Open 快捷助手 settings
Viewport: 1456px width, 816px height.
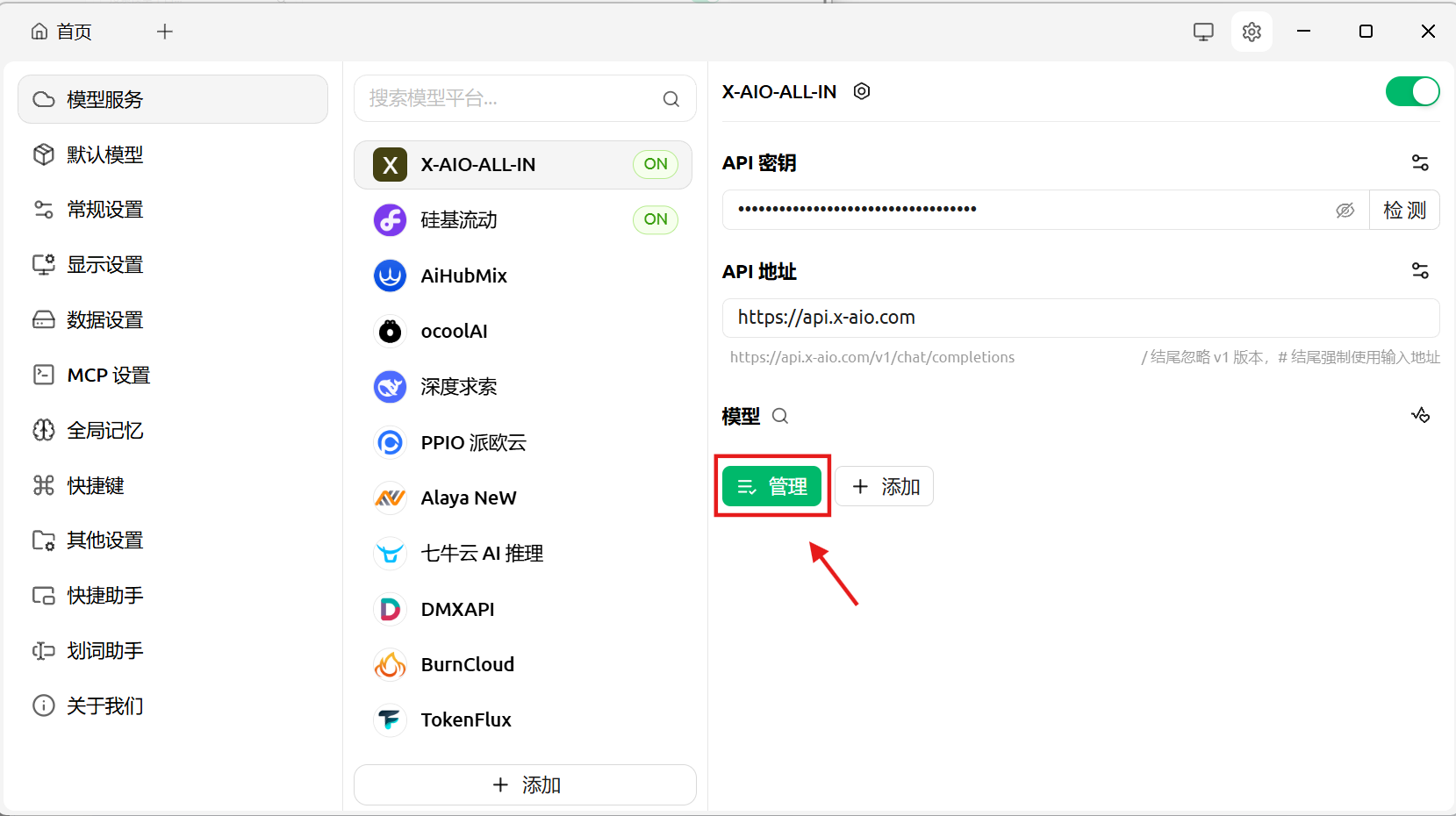coord(173,595)
